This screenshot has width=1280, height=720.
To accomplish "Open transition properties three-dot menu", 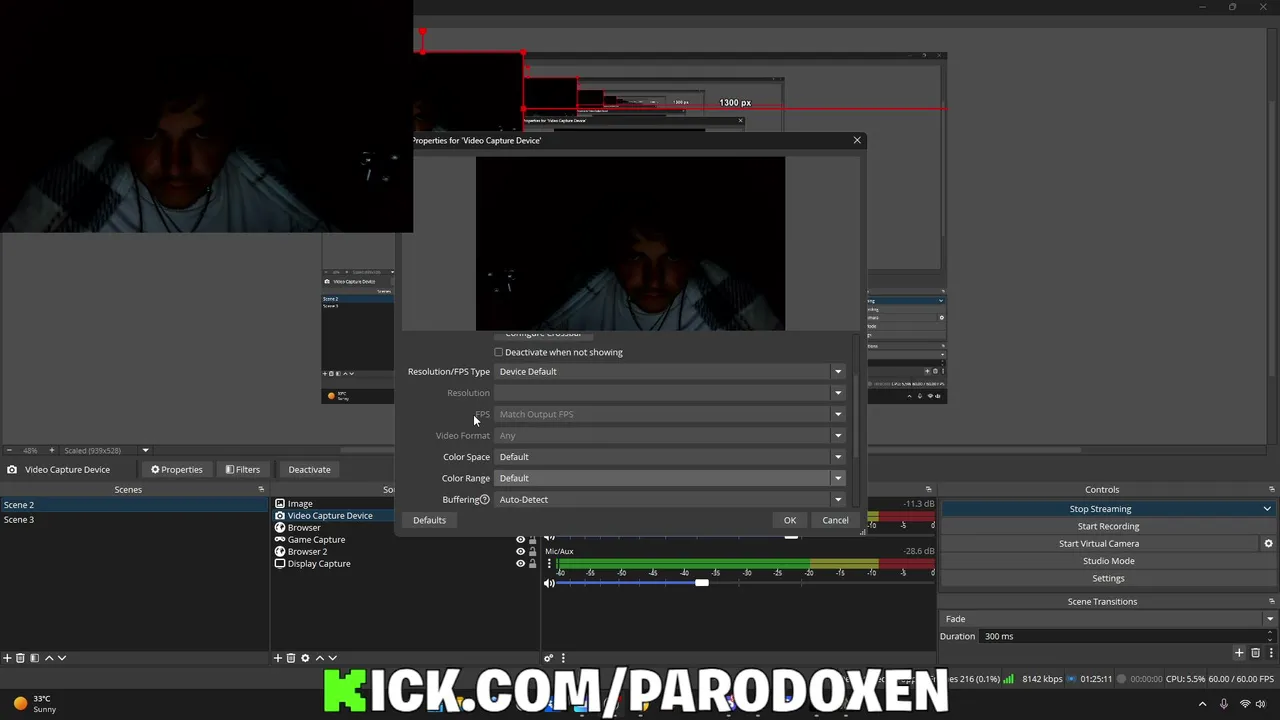I will click(x=1269, y=653).
